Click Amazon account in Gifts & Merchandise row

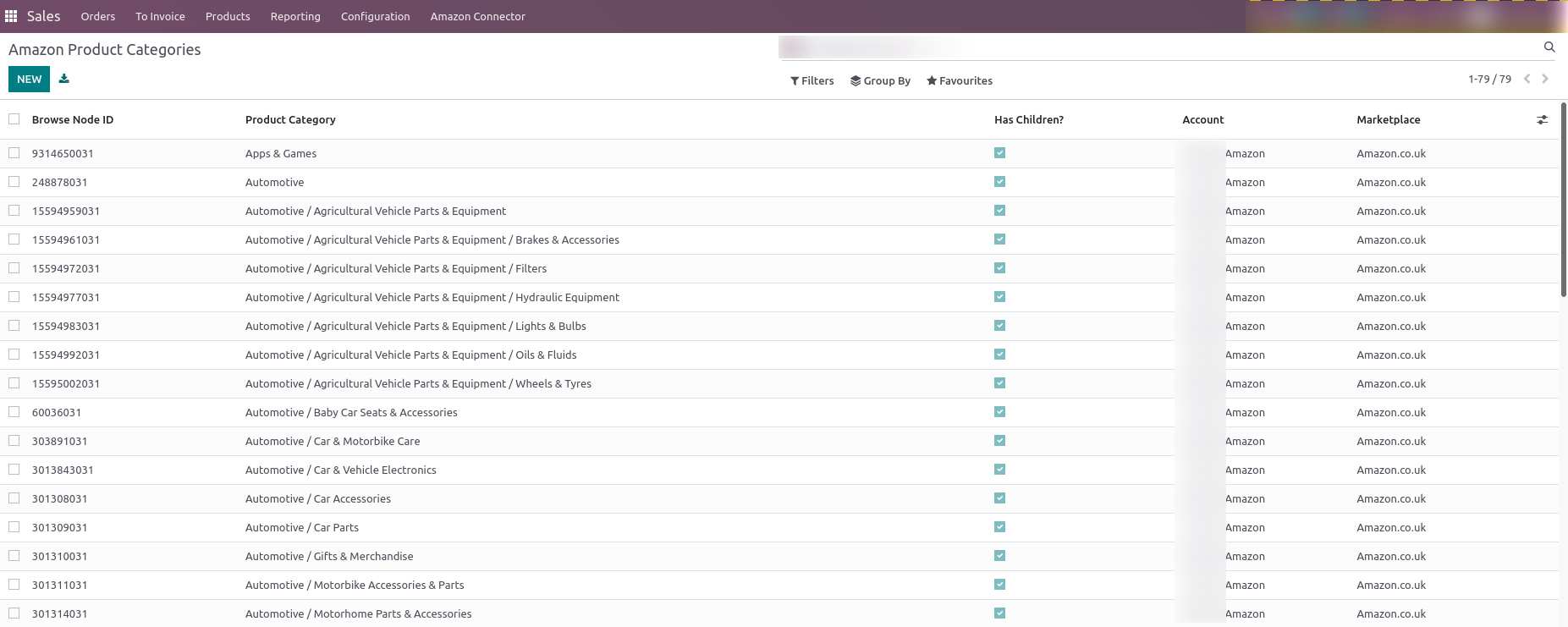tap(1245, 557)
